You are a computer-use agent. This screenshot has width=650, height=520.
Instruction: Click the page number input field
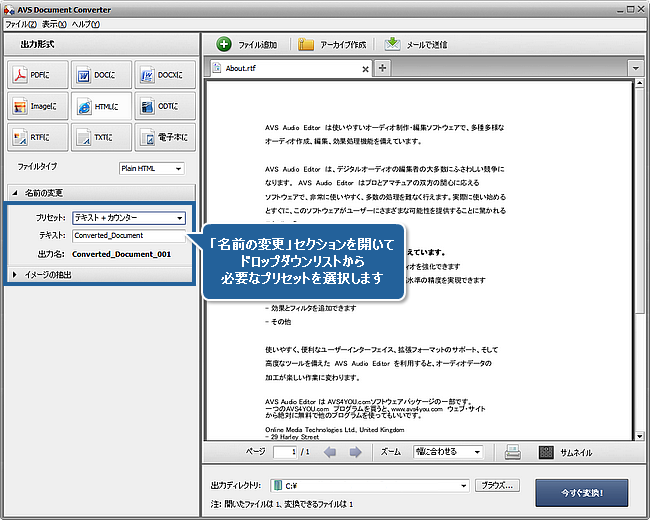click(285, 452)
